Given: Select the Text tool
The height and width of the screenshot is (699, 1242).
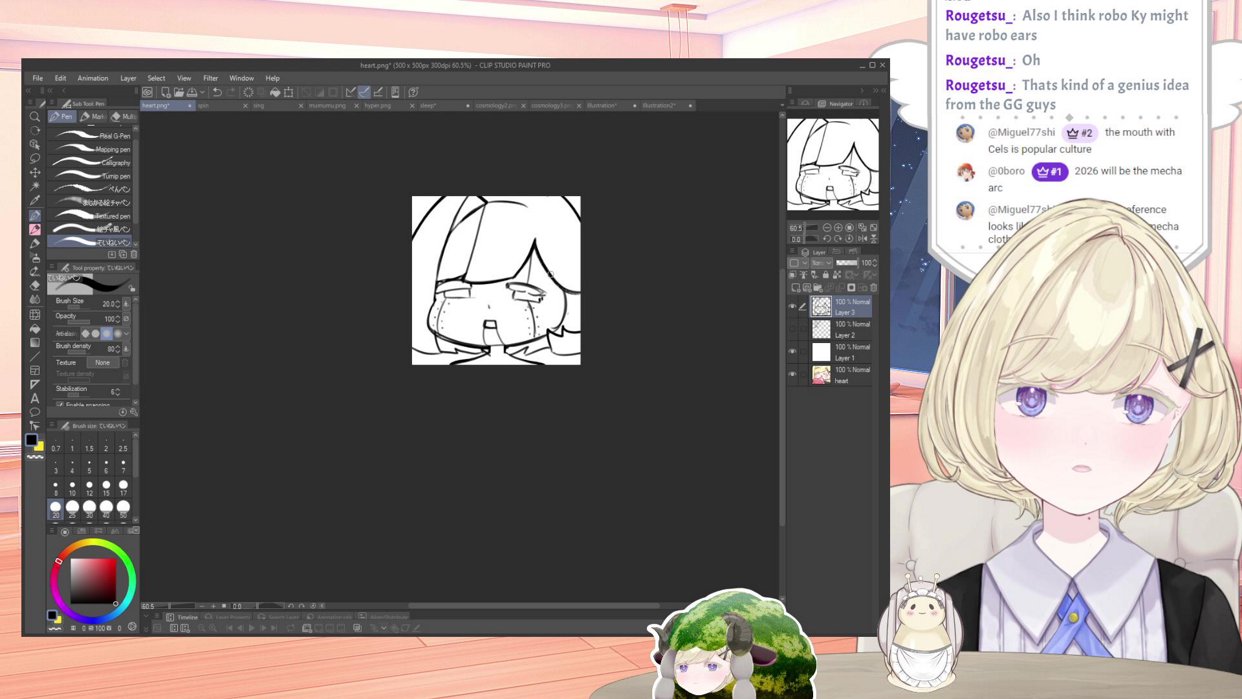Looking at the screenshot, I should pyautogui.click(x=34, y=398).
